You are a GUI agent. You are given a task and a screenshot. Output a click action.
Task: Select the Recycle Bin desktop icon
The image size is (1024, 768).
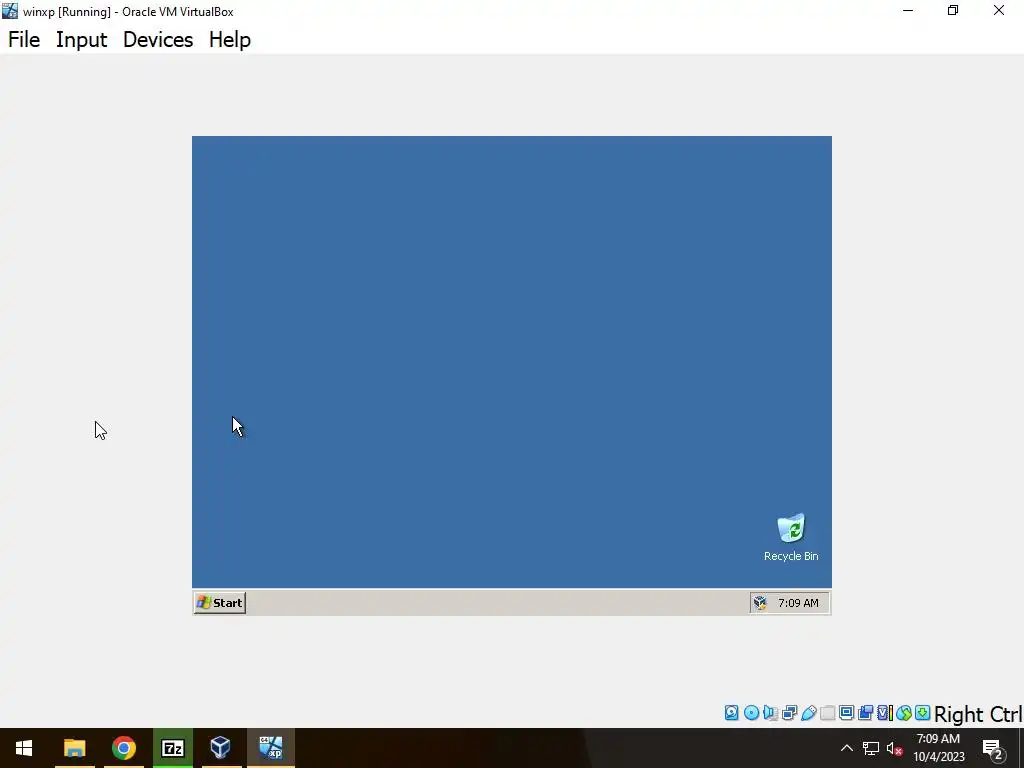click(x=791, y=538)
